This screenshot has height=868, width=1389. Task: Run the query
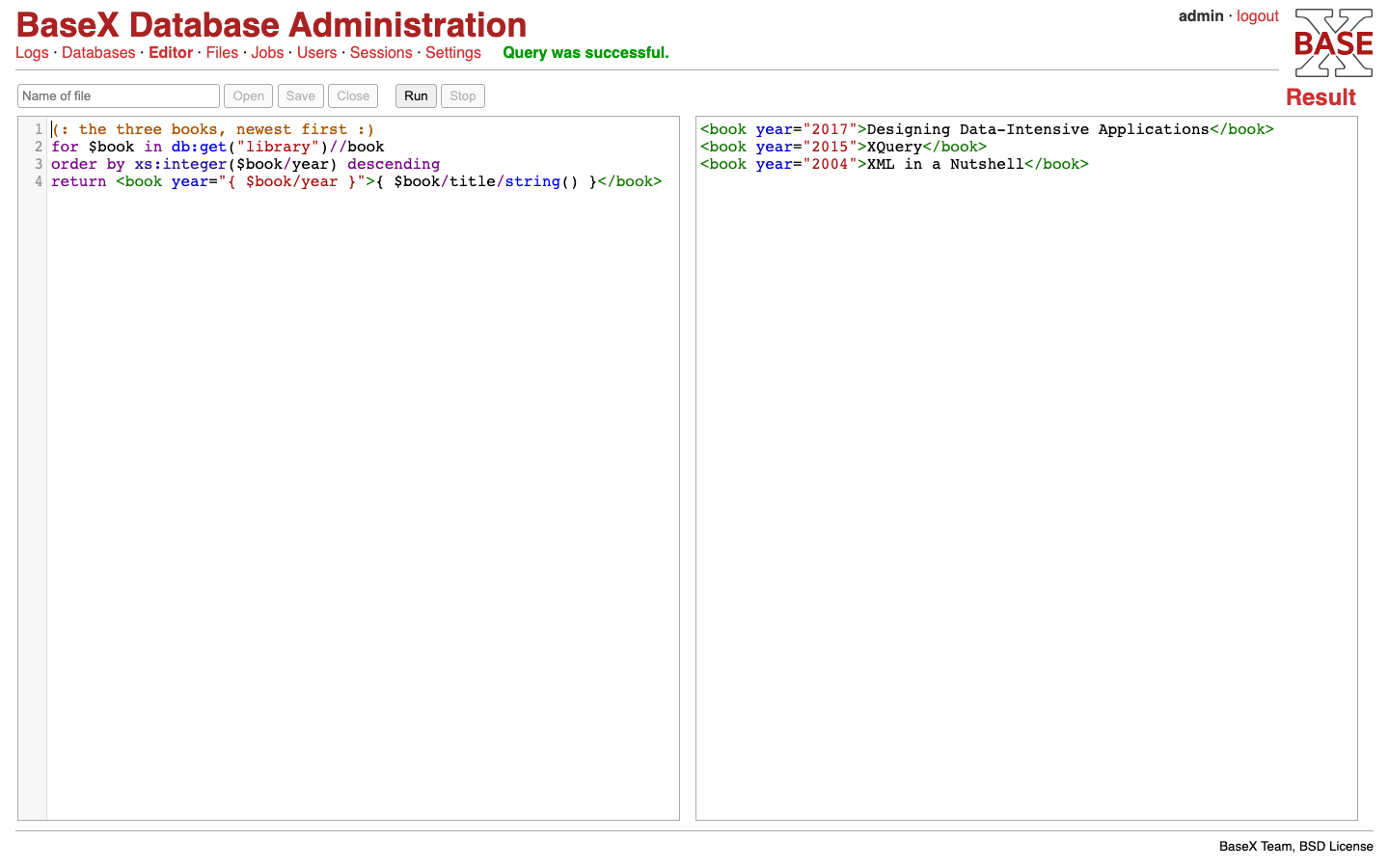[x=416, y=96]
